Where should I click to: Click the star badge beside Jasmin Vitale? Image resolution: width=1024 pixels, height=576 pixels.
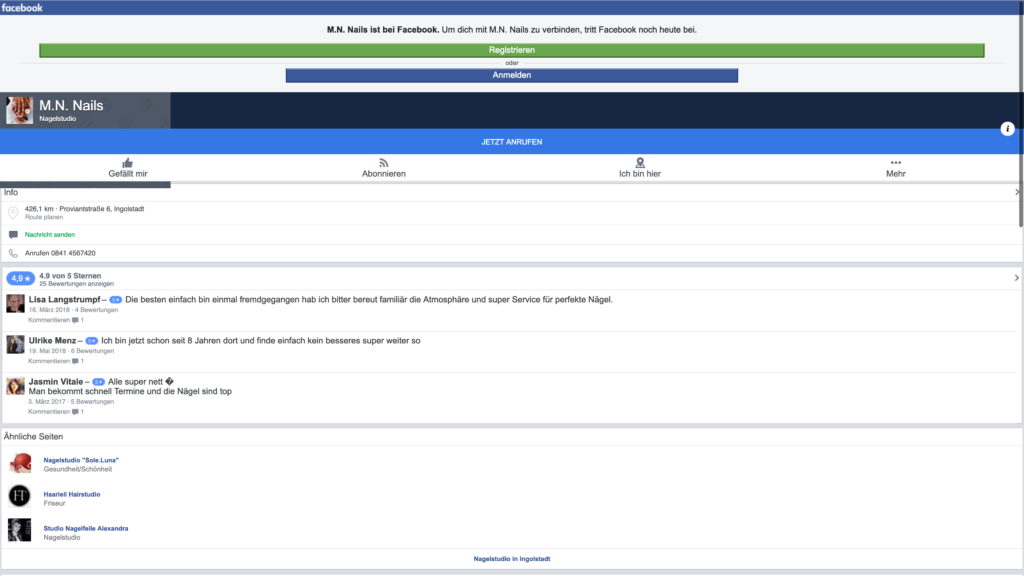click(99, 382)
